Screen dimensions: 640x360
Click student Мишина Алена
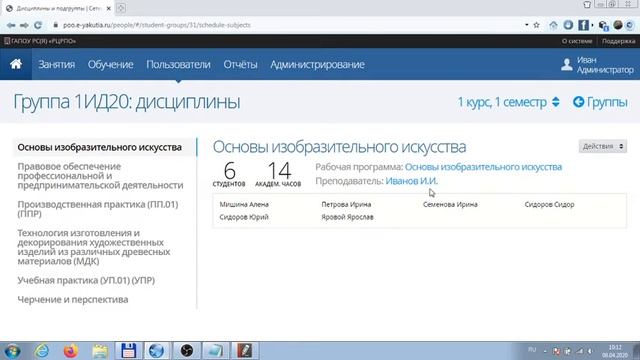coord(244,204)
